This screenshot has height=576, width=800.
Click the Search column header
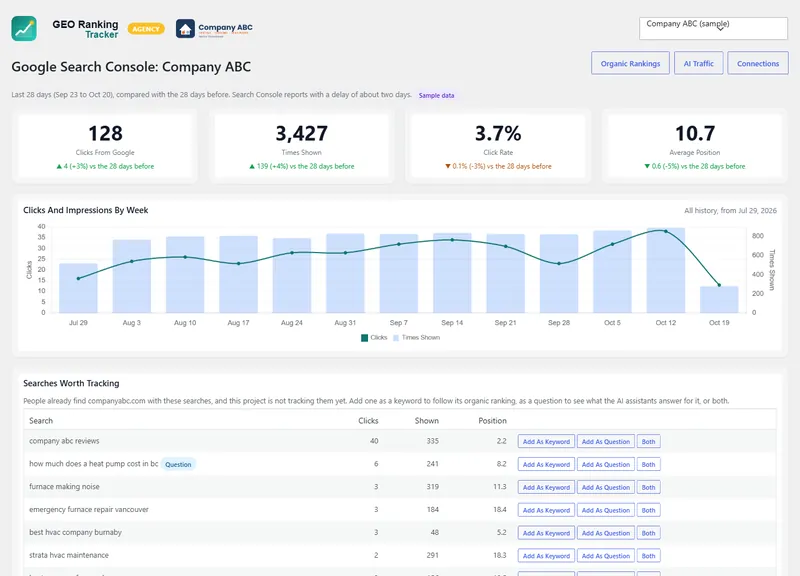pos(41,420)
